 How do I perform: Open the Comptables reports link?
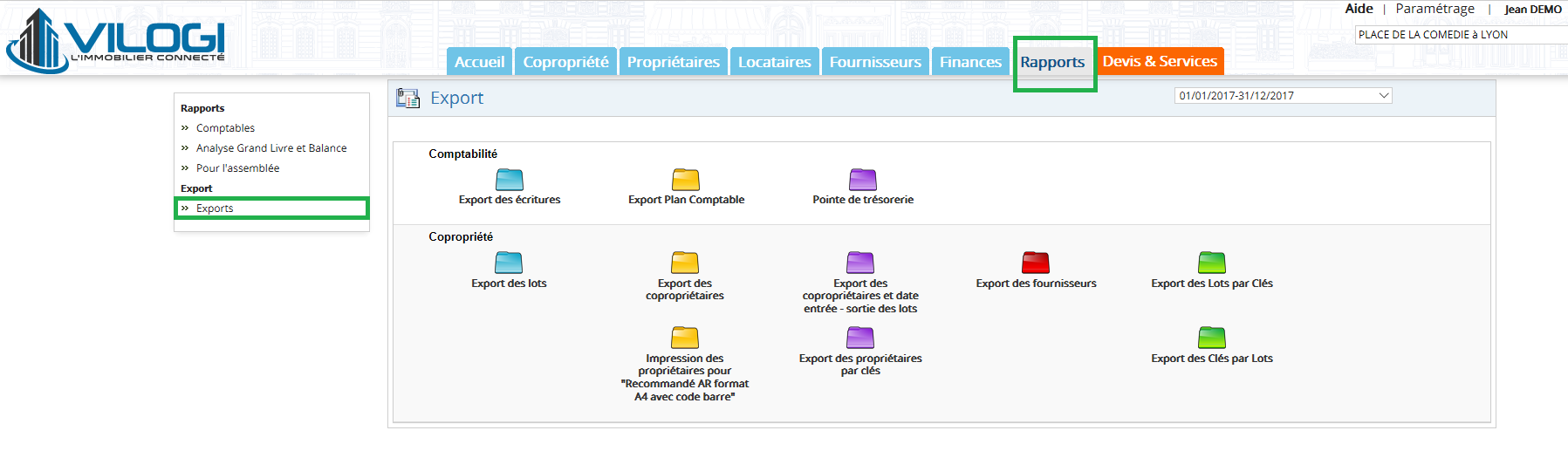tap(225, 128)
